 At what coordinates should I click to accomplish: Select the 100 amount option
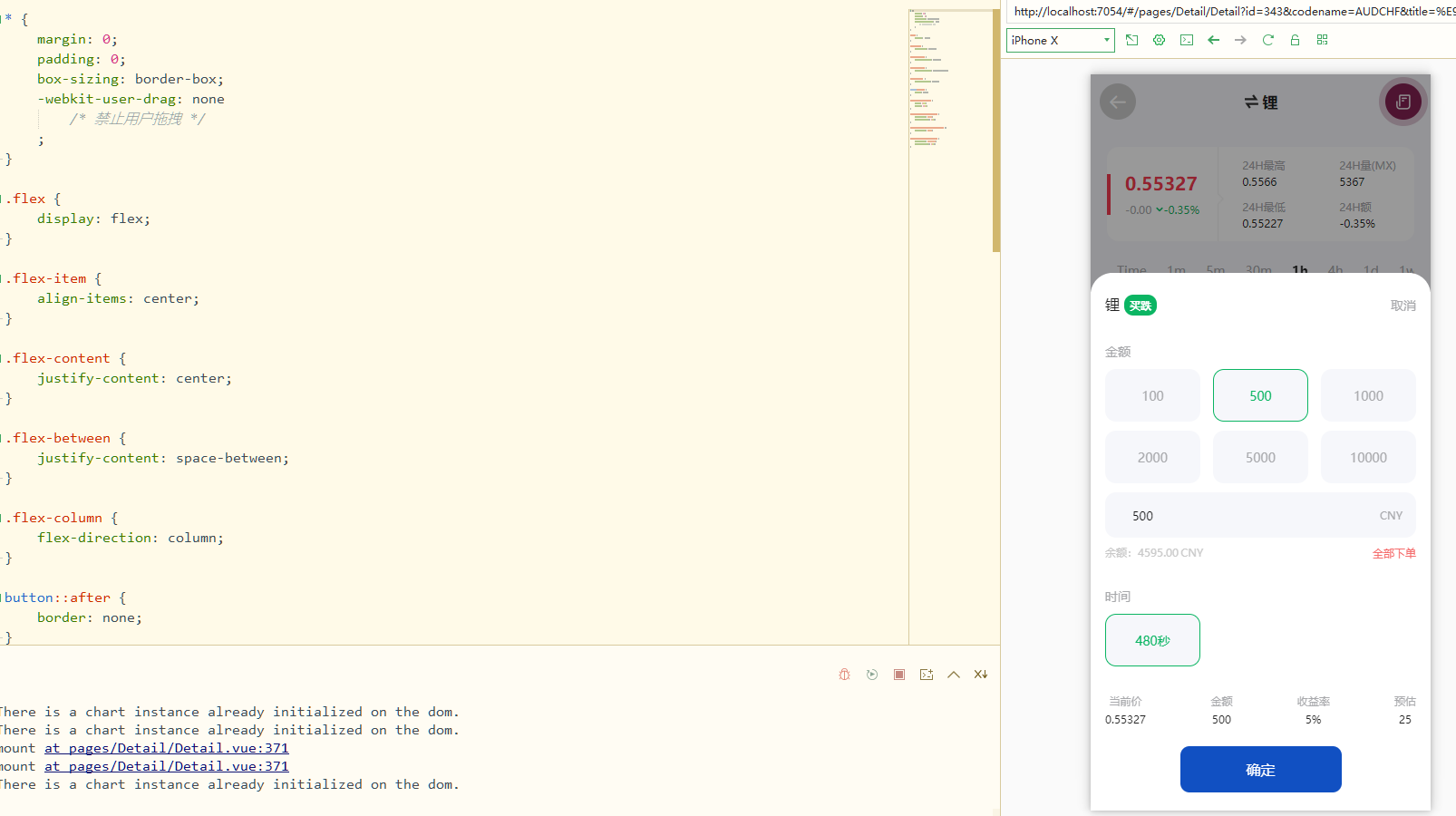[1152, 395]
